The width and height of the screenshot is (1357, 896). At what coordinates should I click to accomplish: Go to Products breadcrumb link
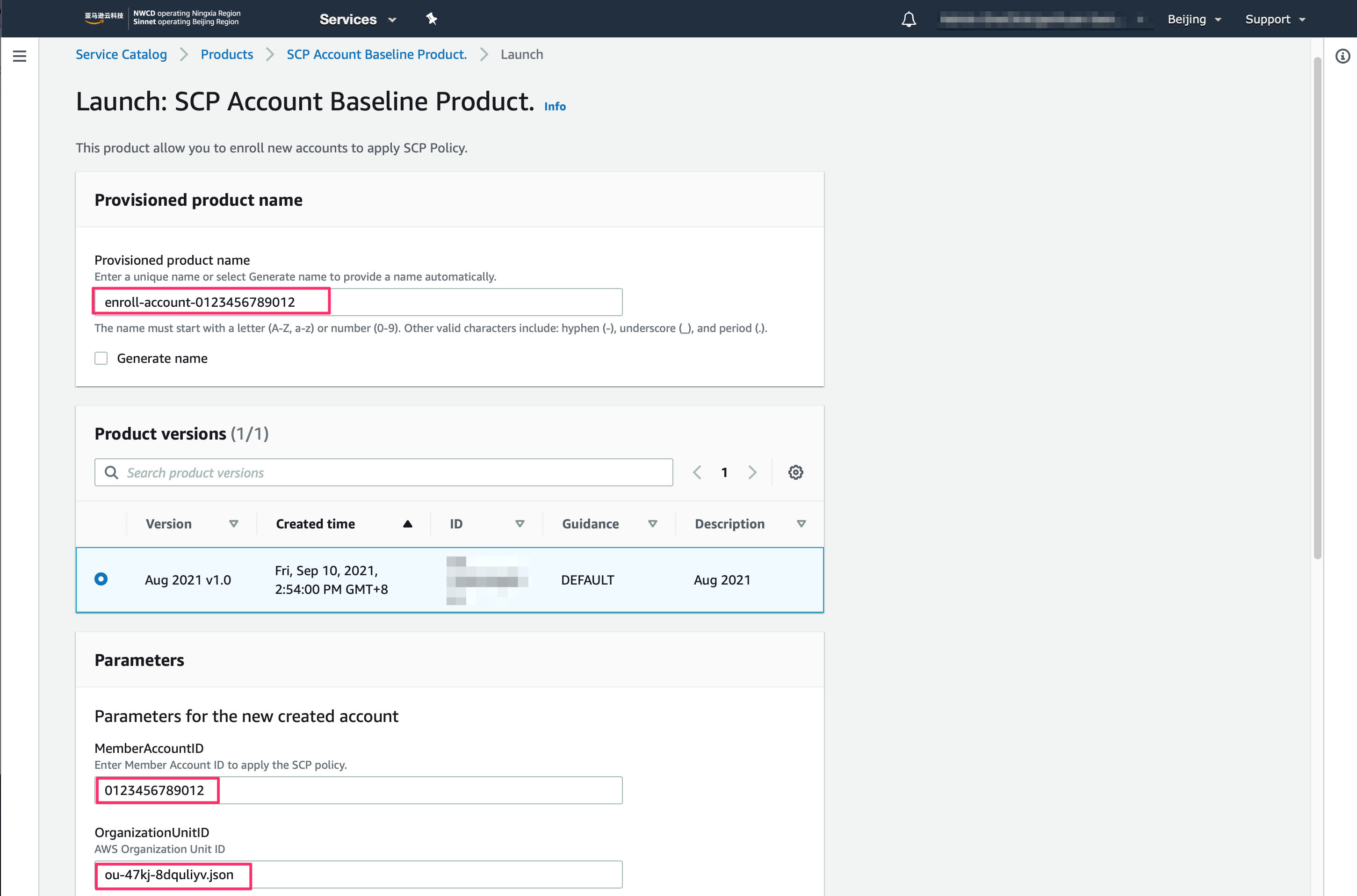(x=227, y=54)
